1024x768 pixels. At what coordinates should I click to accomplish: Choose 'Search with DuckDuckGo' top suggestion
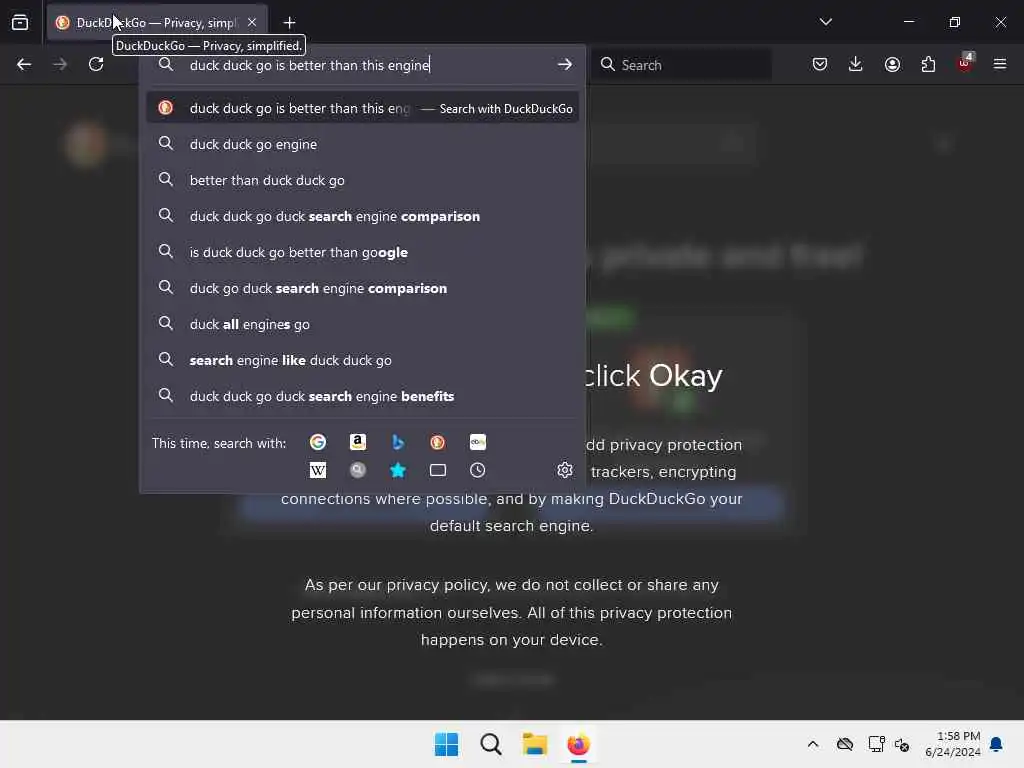click(362, 108)
